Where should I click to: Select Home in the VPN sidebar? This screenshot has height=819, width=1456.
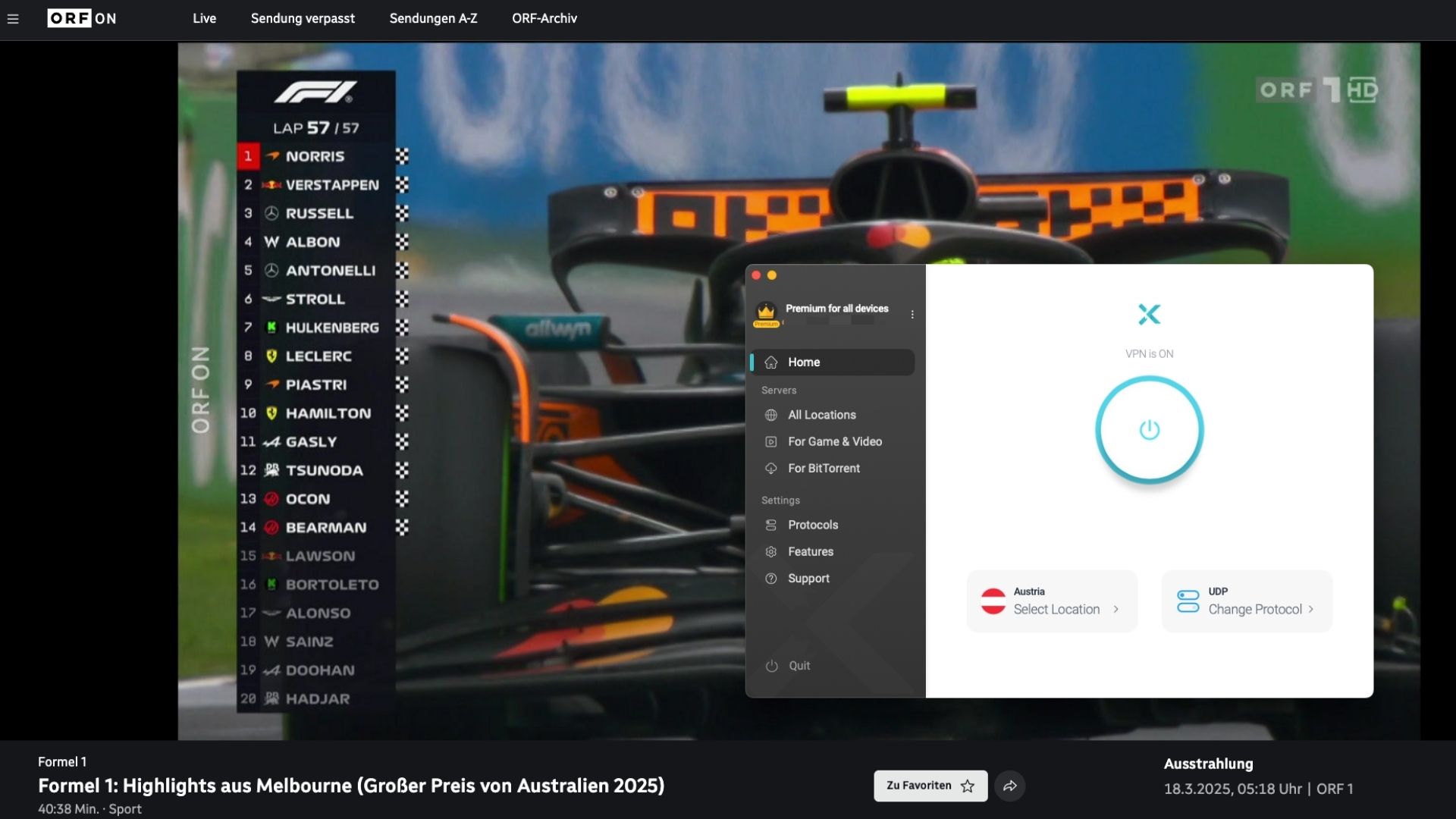click(805, 362)
